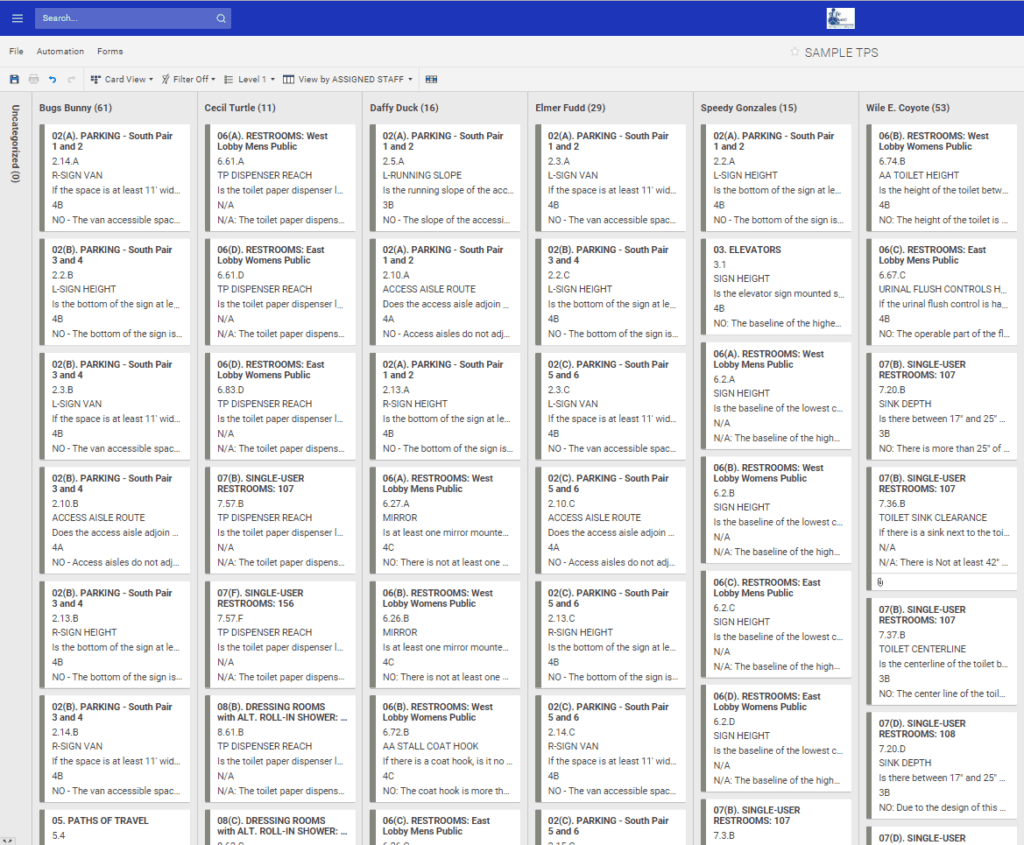Select Bugs Bunny (61) column header

pos(75,108)
